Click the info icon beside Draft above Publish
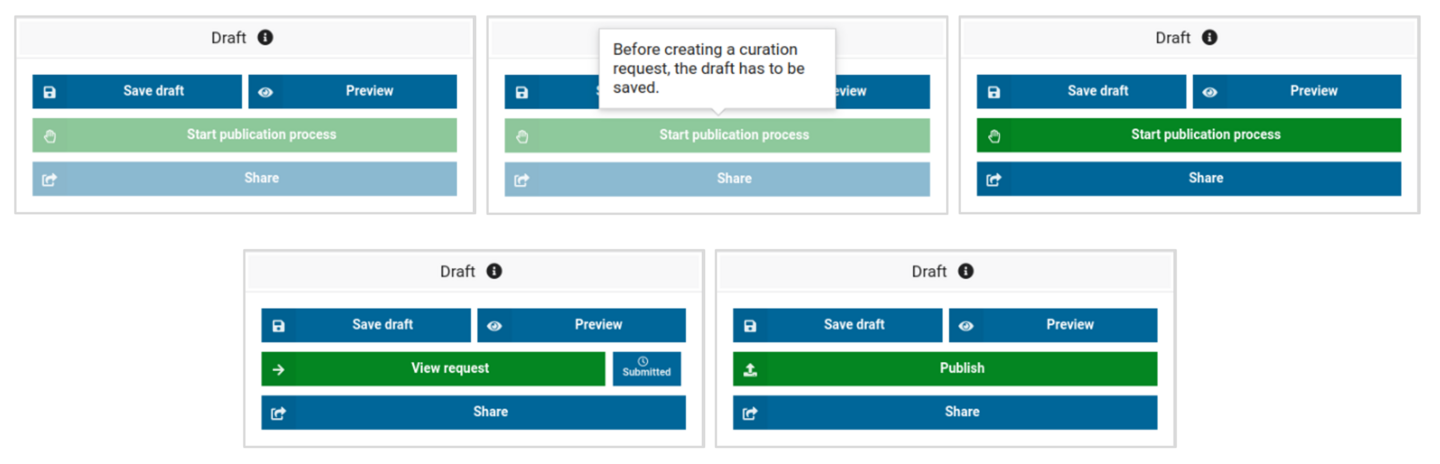Screen dimensions: 1440x464 (x=965, y=271)
